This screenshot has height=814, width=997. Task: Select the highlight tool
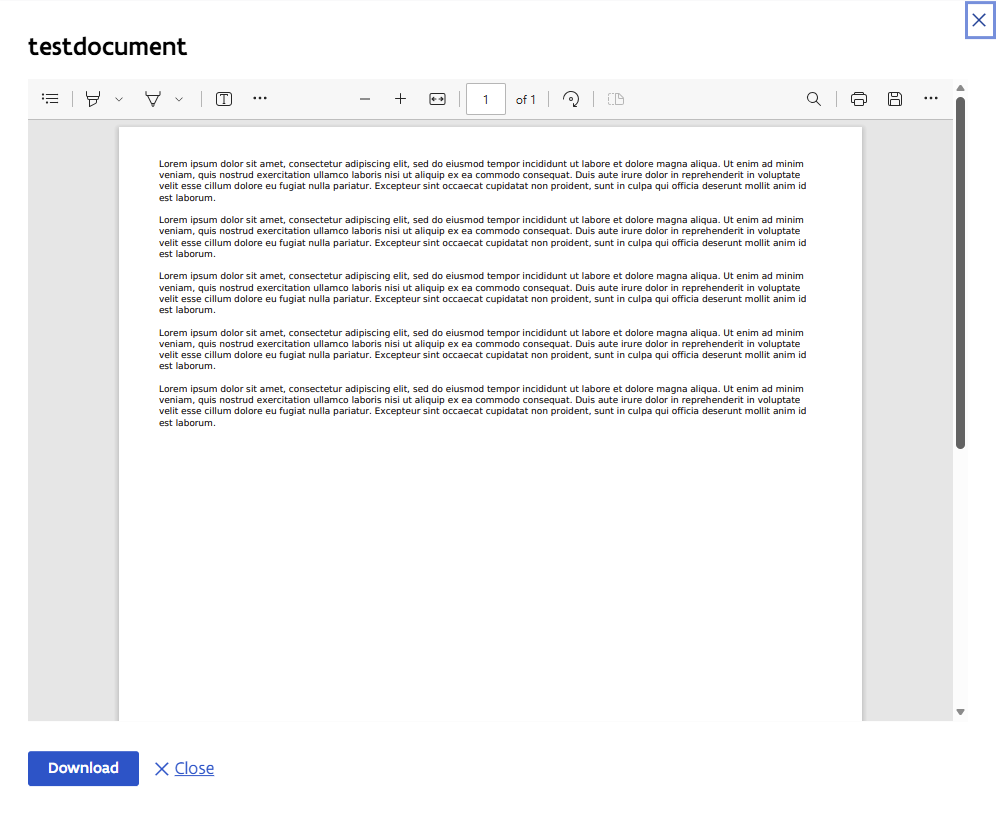pos(93,99)
